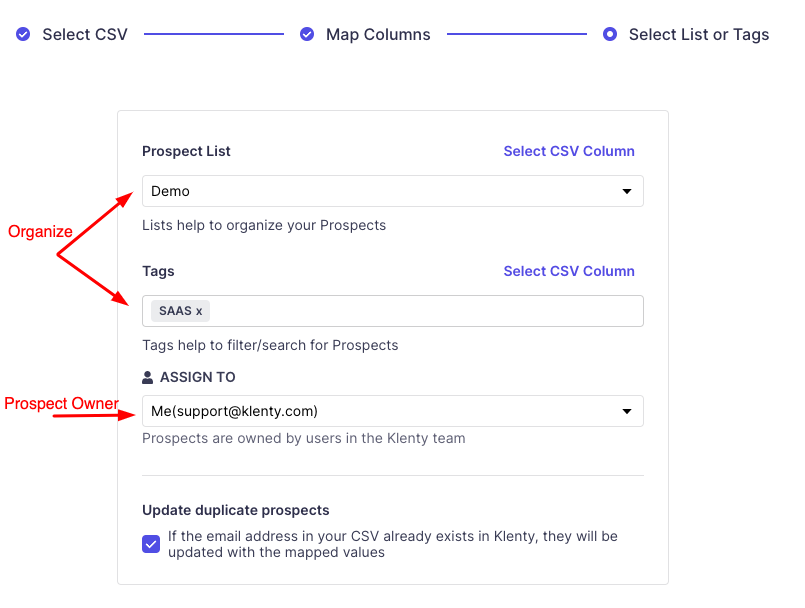Click the duplicate email update description text
Image resolution: width=805 pixels, height=608 pixels.
[x=392, y=544]
